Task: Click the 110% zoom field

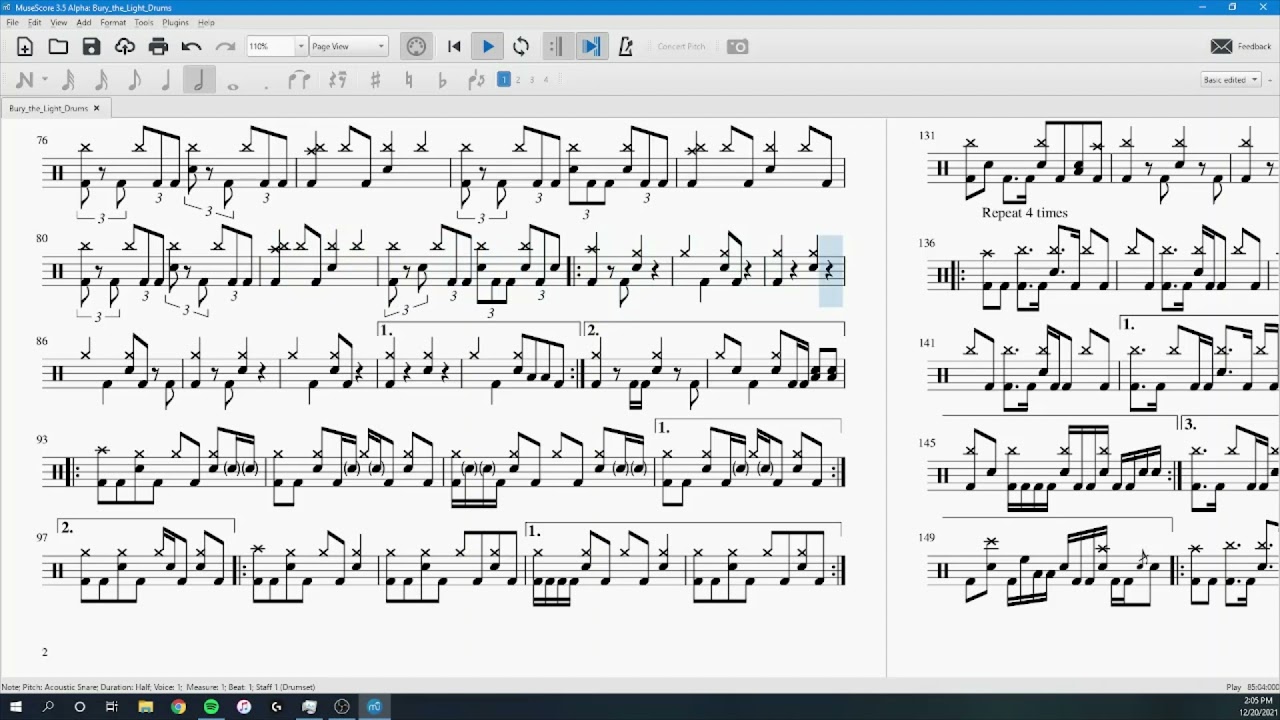Action: pyautogui.click(x=270, y=46)
